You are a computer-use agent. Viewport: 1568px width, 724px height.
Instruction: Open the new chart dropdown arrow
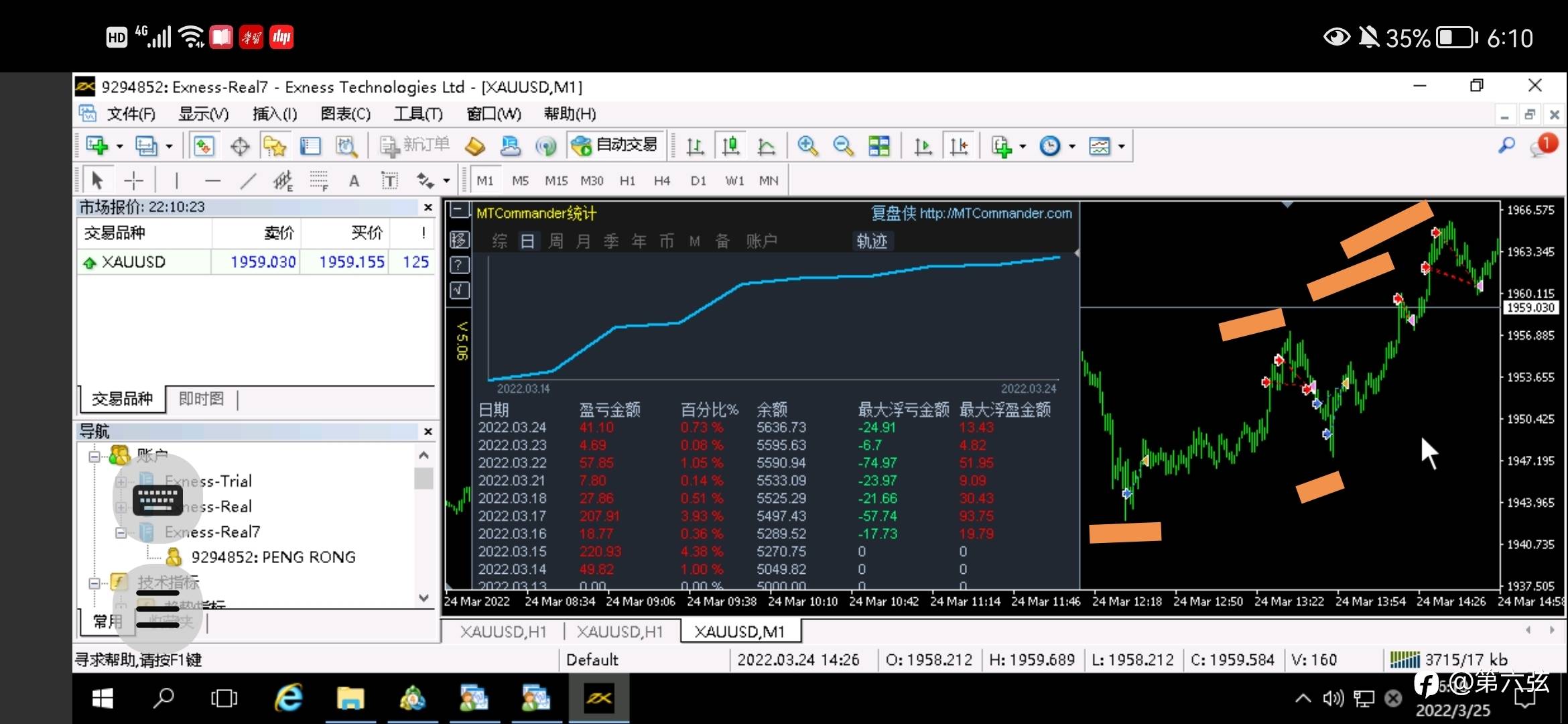[x=119, y=146]
